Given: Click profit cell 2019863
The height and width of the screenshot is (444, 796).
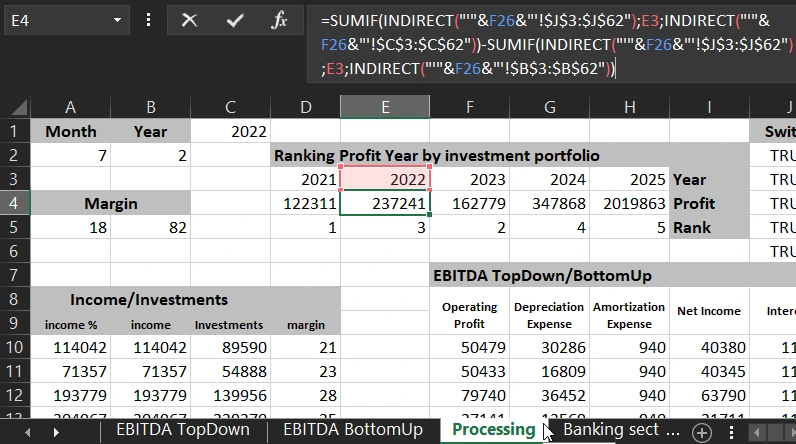Looking at the screenshot, I should 629,203.
